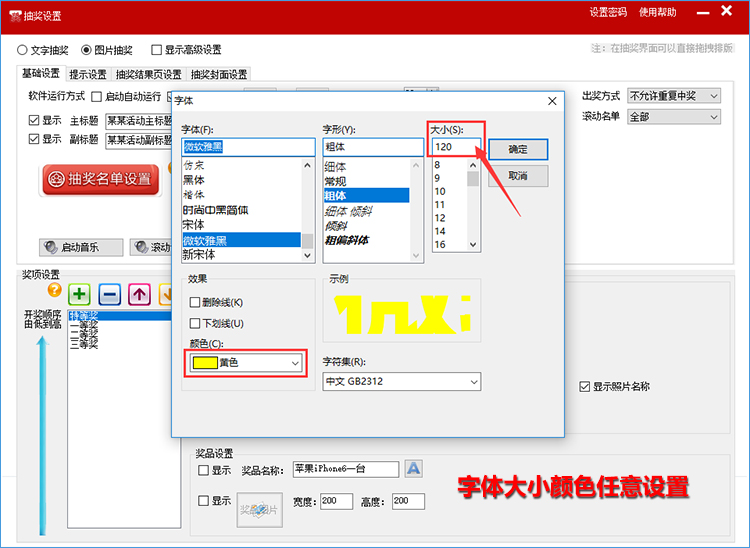750x548 pixels.
Task: Click the 抽奖名单设置 red button
Action: tap(100, 179)
